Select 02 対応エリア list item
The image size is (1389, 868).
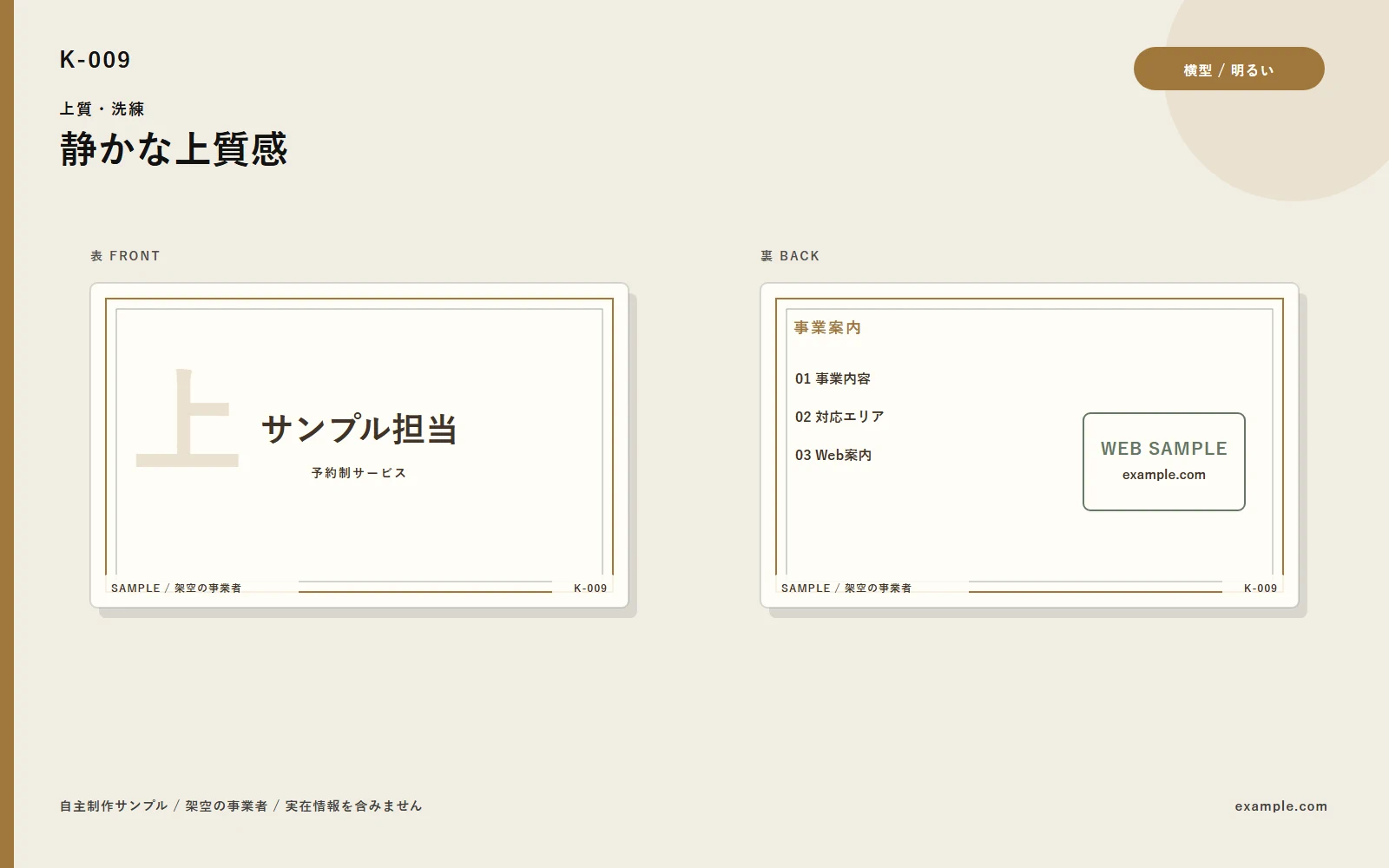[839, 417]
